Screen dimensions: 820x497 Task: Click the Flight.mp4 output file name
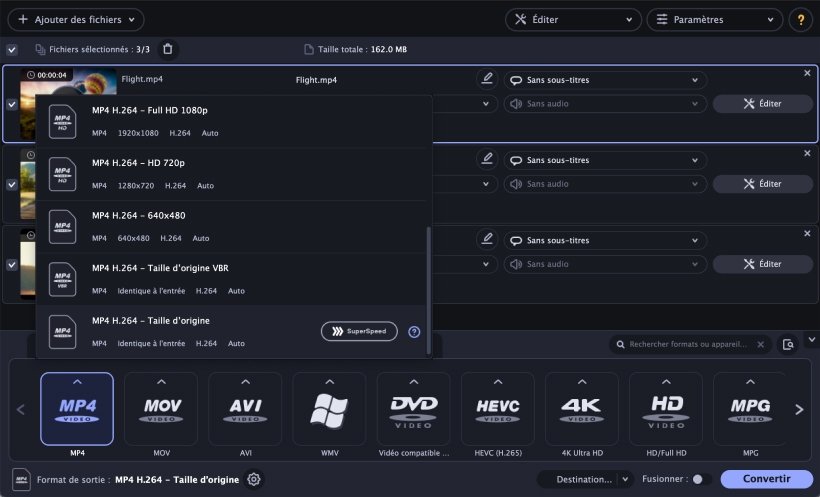pyautogui.click(x=316, y=80)
